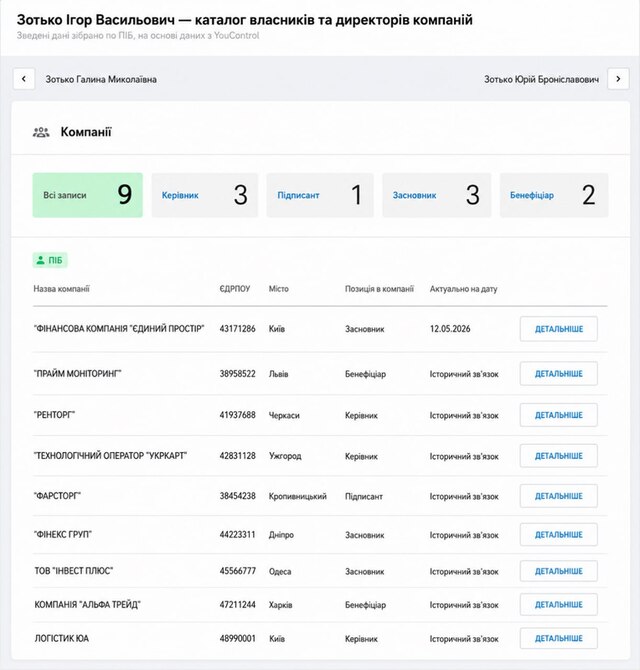Show details for ФАРСТОРГ row
The image size is (640, 670).
(x=558, y=496)
